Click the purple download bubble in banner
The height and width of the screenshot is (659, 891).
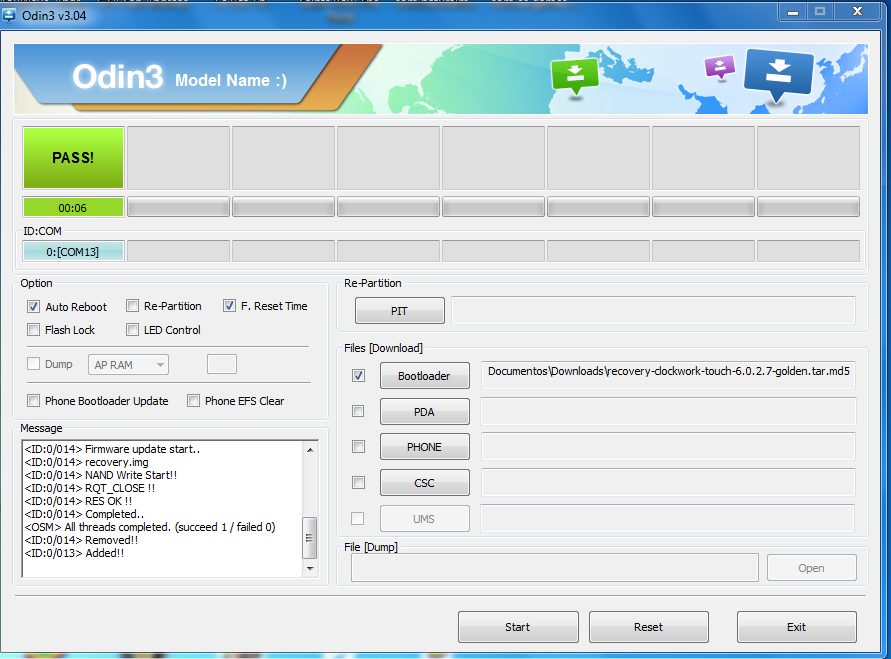click(719, 68)
